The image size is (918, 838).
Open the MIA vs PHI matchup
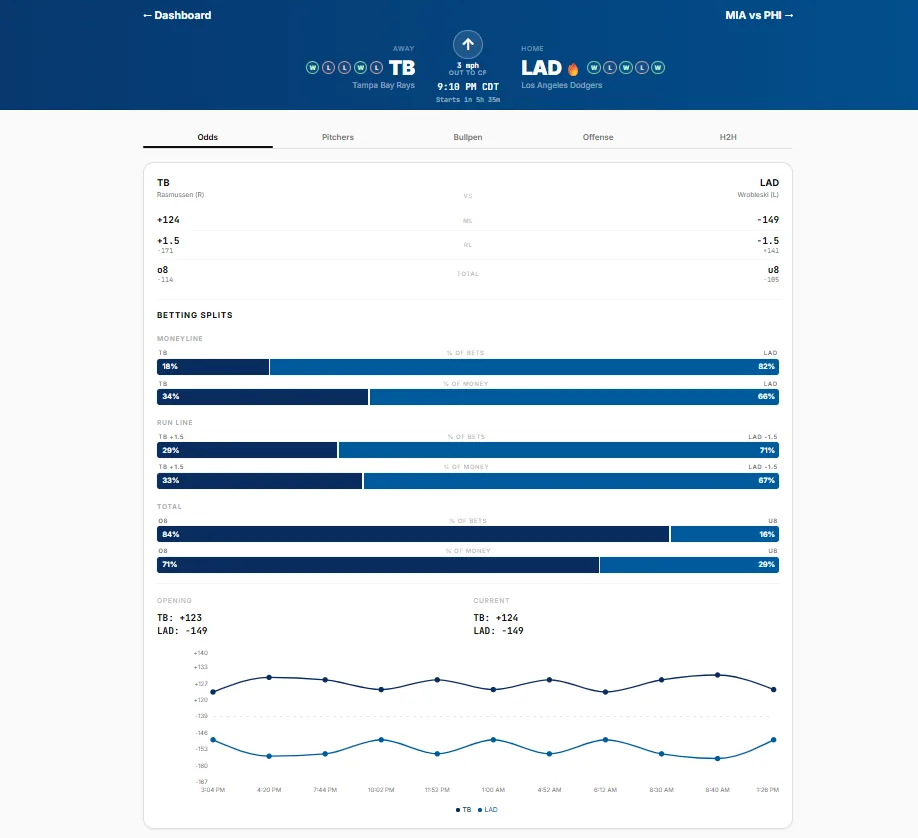(x=759, y=15)
